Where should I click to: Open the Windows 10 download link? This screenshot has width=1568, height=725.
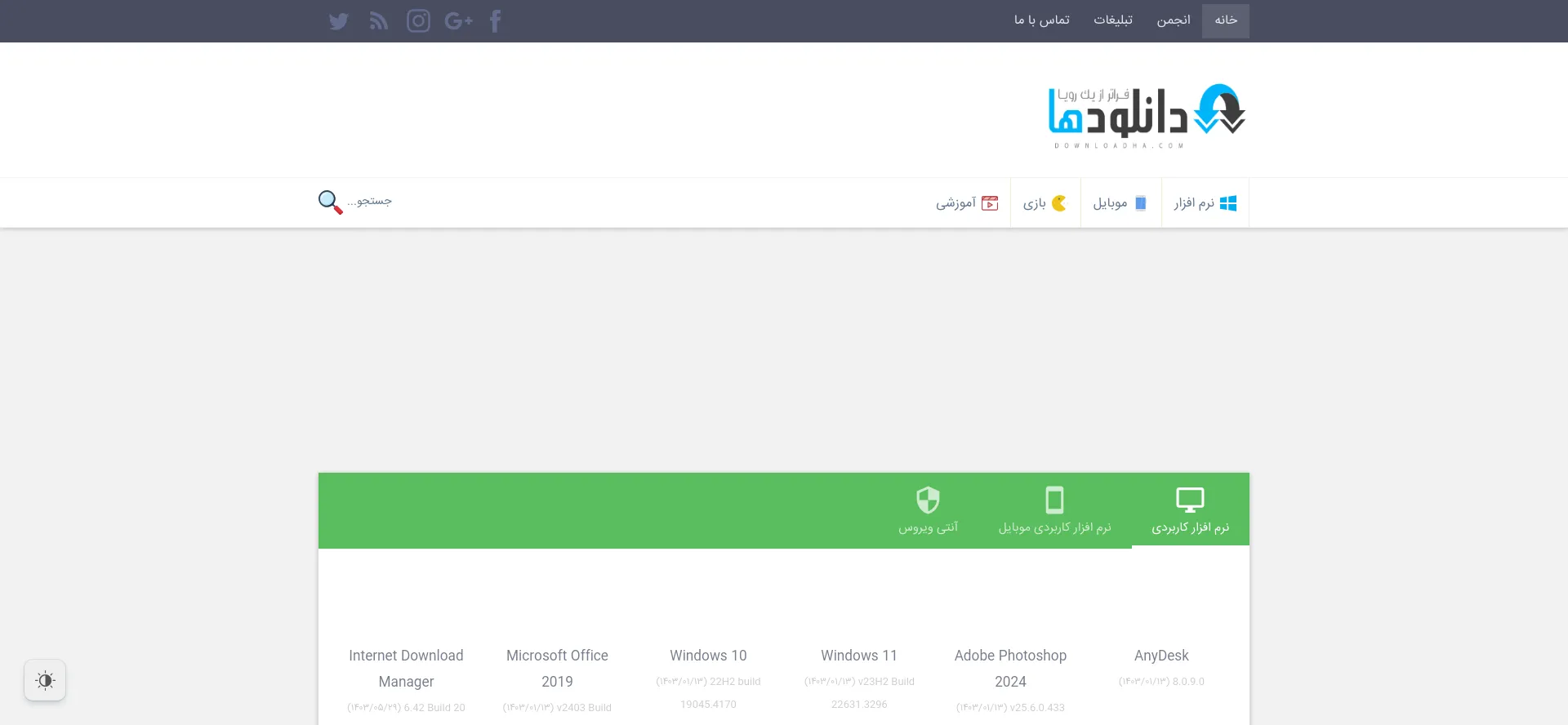click(x=708, y=656)
